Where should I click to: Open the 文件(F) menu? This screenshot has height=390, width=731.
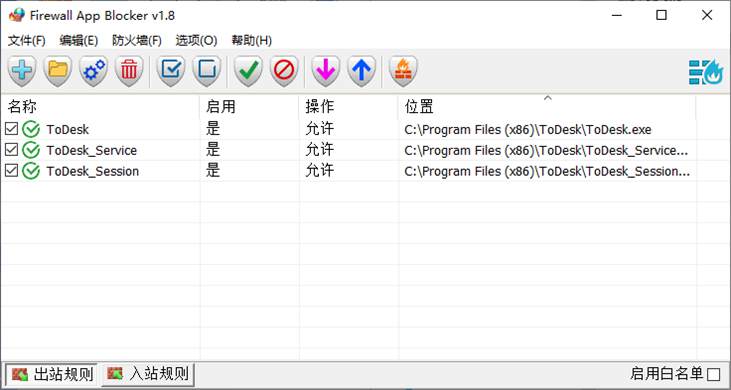pos(27,41)
